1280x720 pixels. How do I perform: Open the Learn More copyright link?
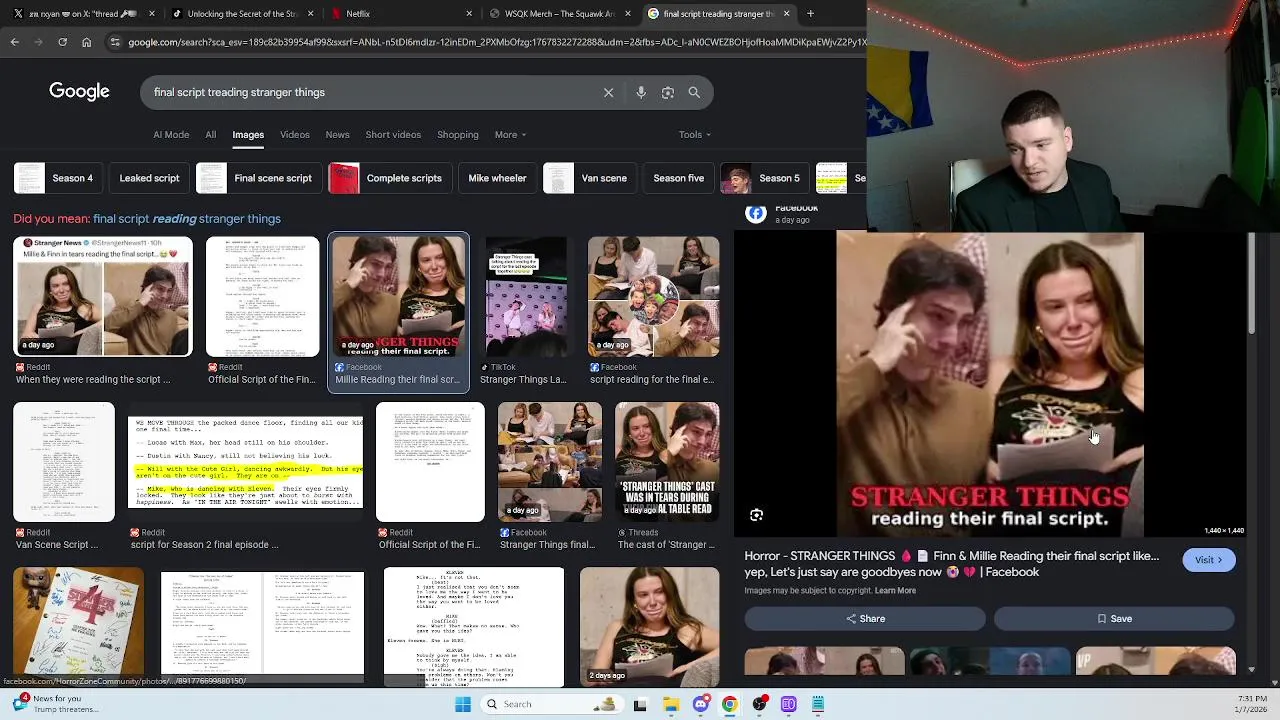coord(895,591)
